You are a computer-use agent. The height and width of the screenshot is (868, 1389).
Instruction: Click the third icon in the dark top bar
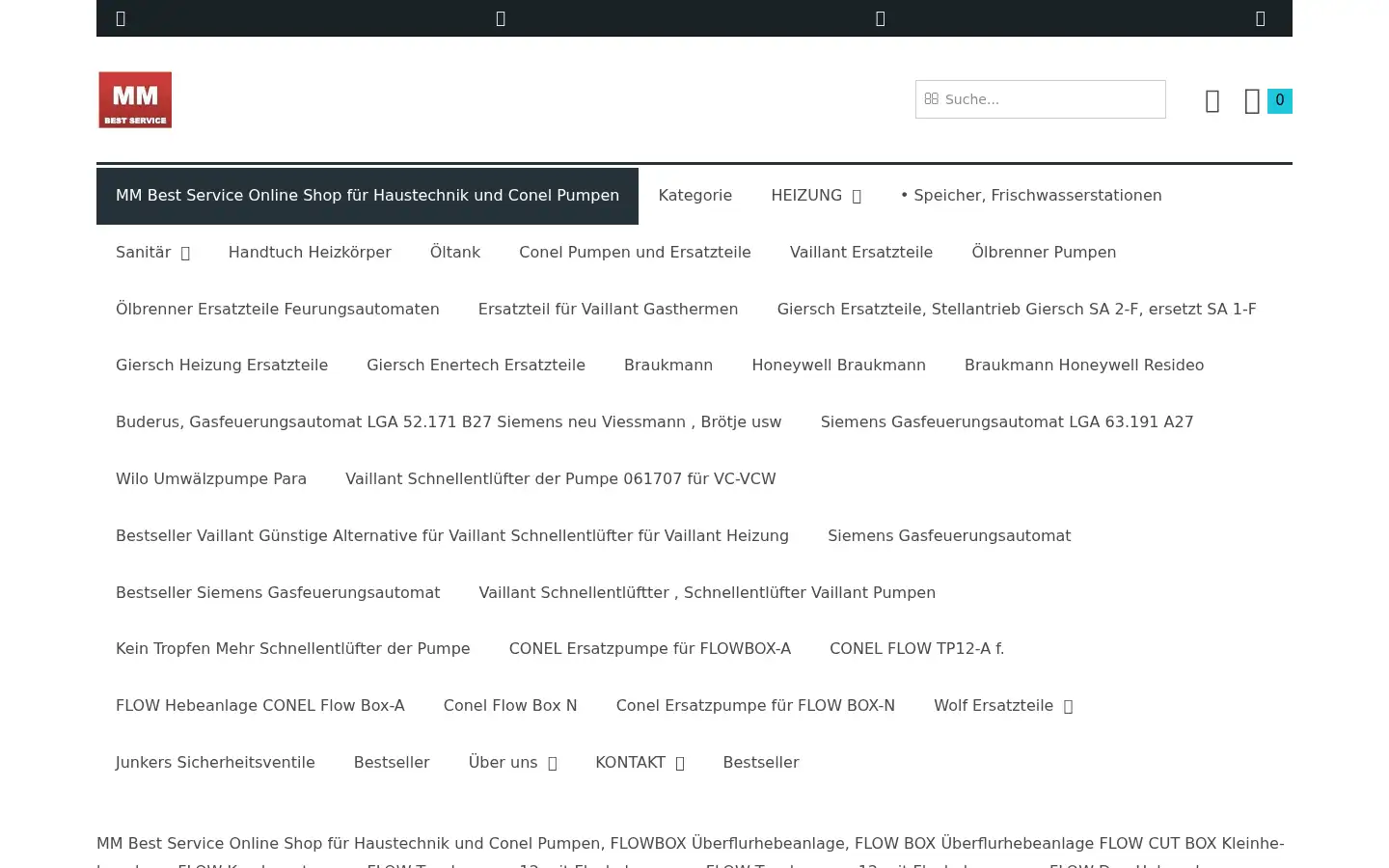[881, 18]
